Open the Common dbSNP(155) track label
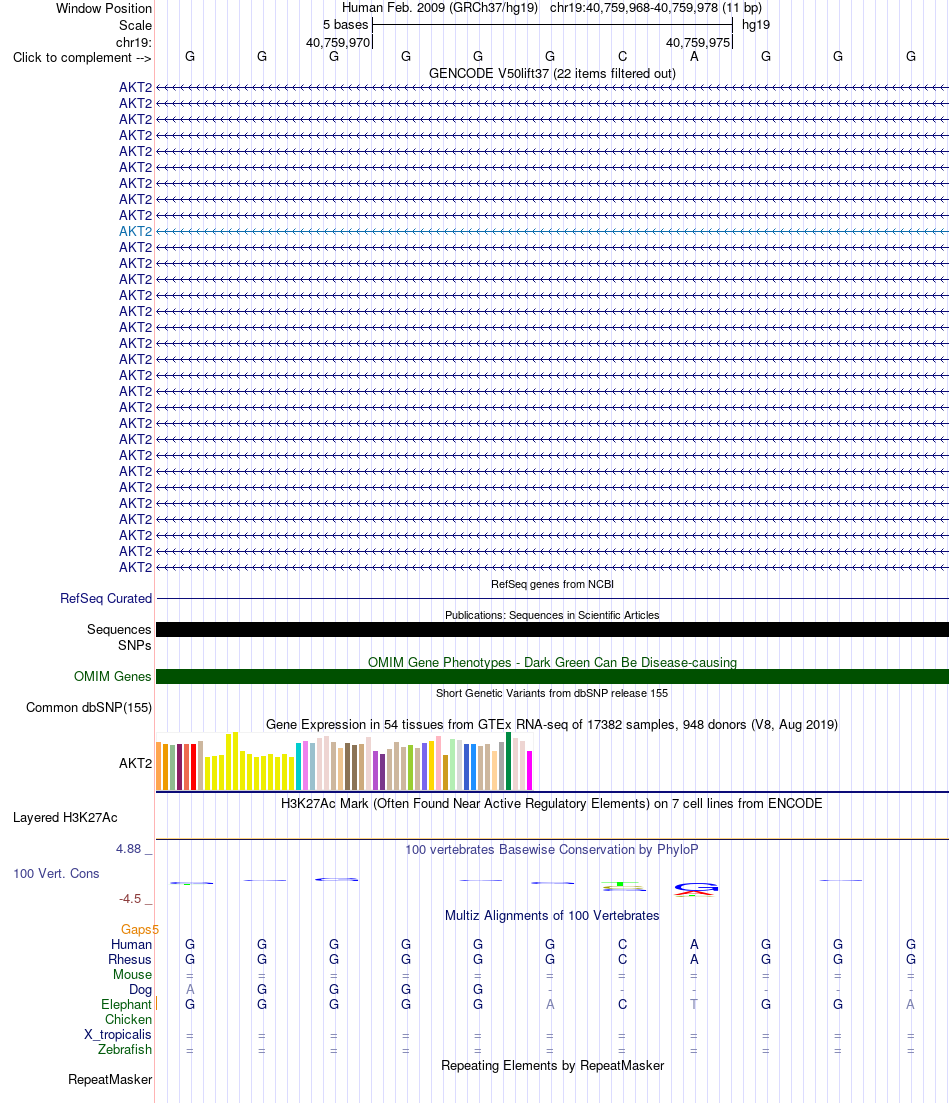 [x=89, y=708]
